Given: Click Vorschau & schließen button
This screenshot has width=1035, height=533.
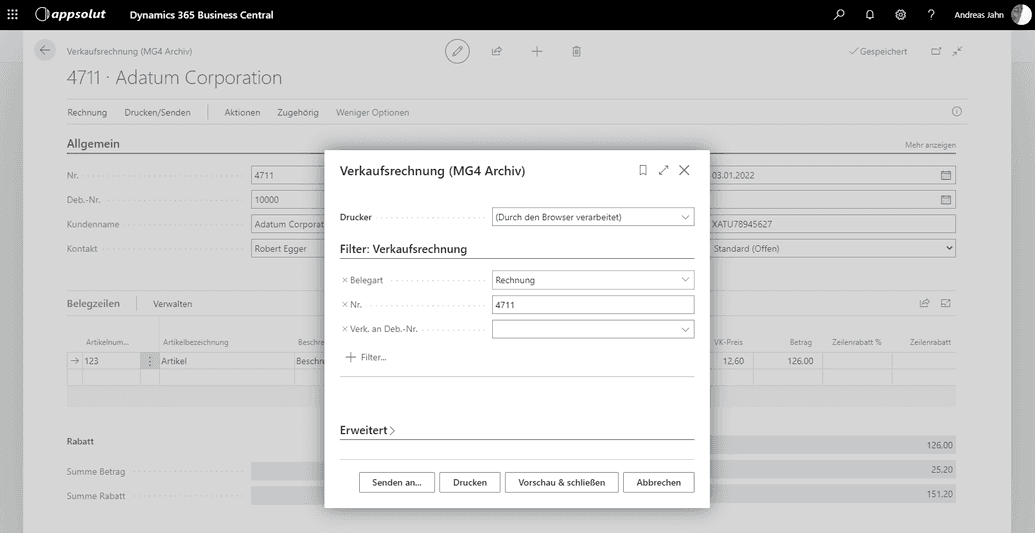Looking at the screenshot, I should (x=561, y=482).
